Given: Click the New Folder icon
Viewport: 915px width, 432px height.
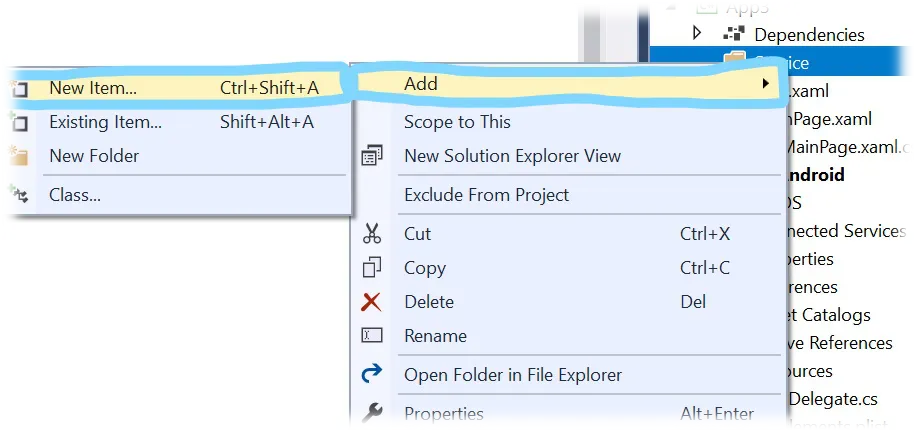Looking at the screenshot, I should click(18, 156).
